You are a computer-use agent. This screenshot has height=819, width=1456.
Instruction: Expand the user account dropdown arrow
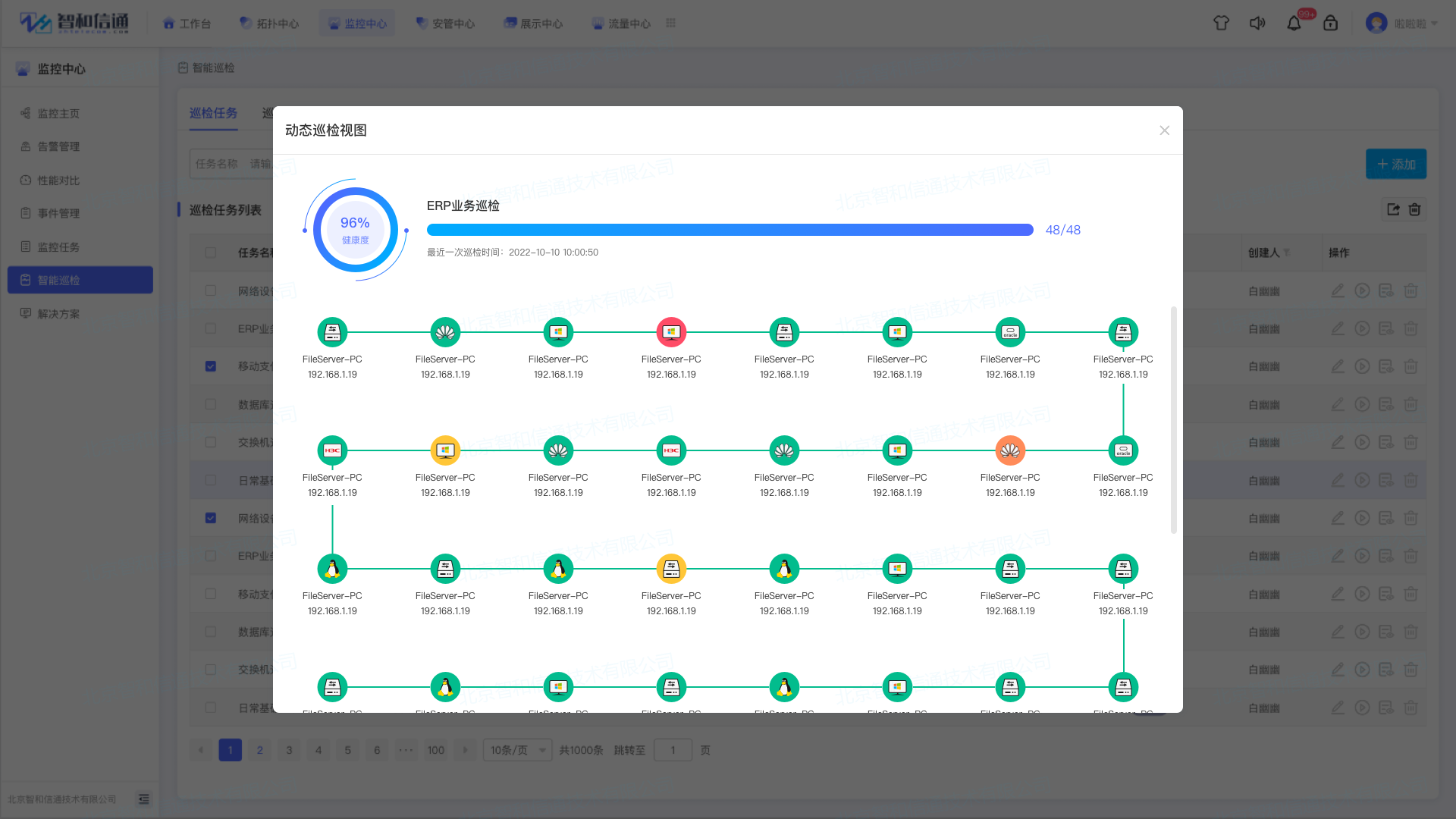click(x=1434, y=24)
